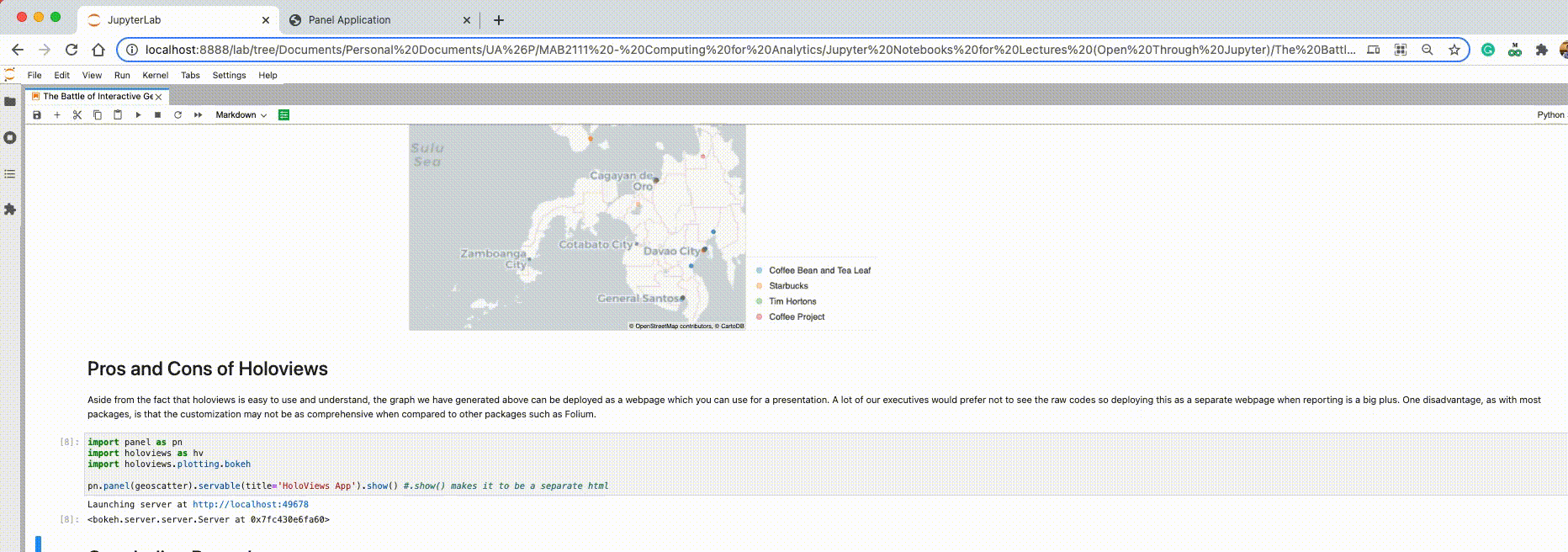Insert a new cell below with plus icon

(x=57, y=115)
